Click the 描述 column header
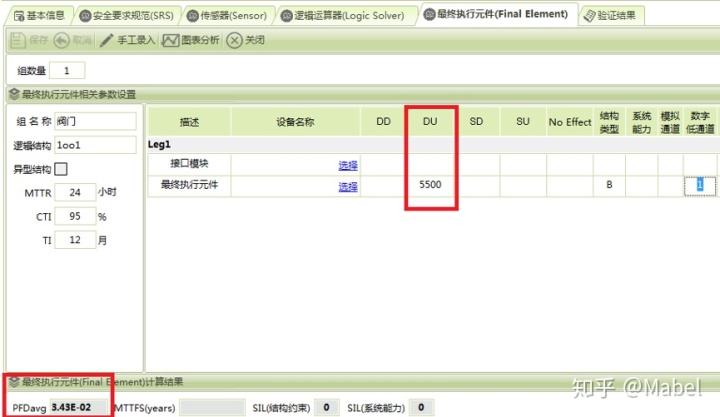The width and height of the screenshot is (720, 417). pos(189,122)
